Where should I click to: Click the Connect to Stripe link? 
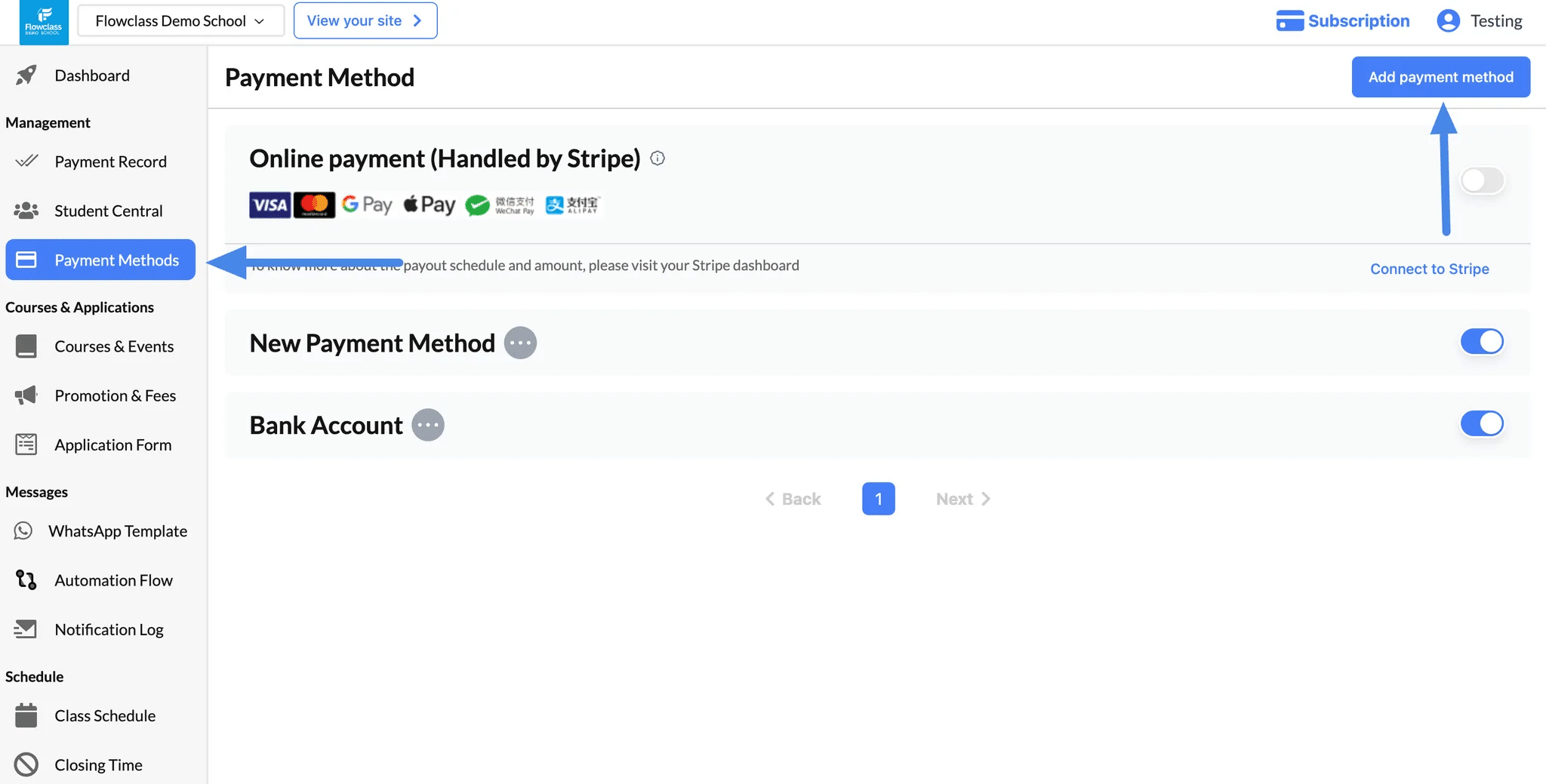(x=1429, y=268)
